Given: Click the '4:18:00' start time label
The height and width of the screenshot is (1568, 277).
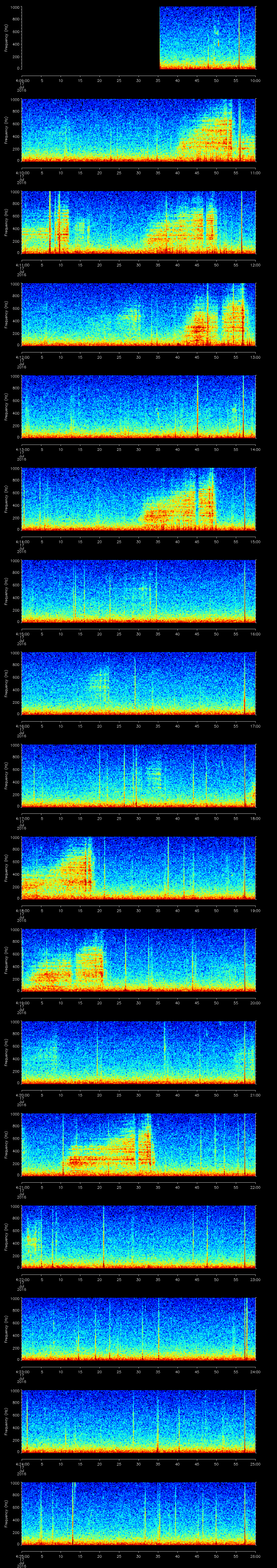Looking at the screenshot, I should click(22, 910).
